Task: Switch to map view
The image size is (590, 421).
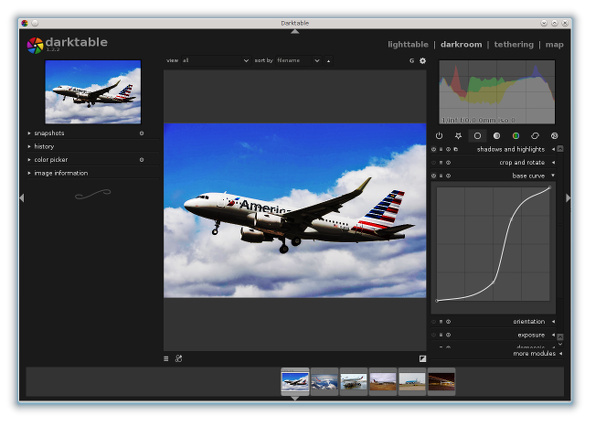Action: coord(554,44)
